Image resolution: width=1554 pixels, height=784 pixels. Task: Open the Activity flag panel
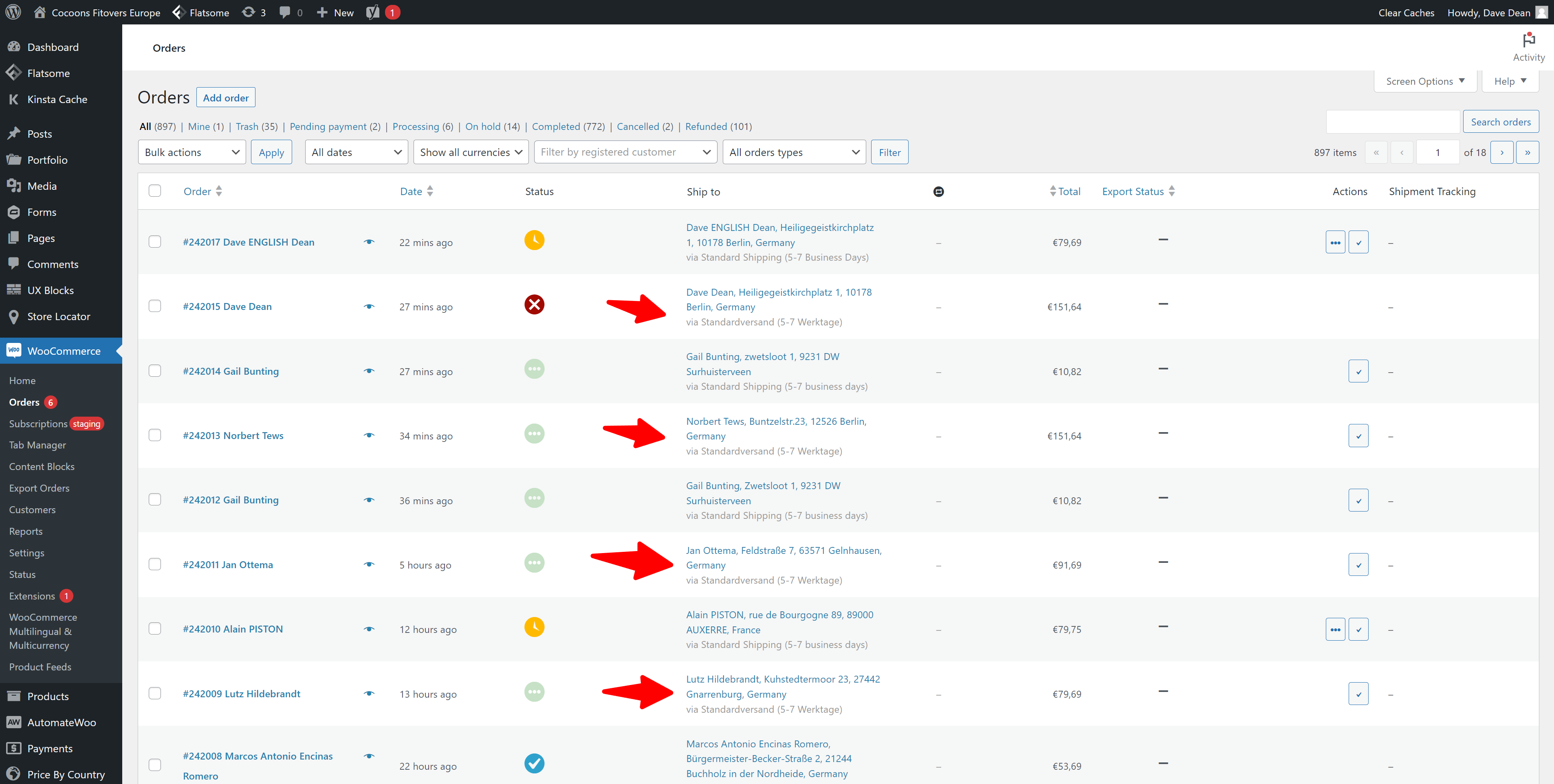1528,47
